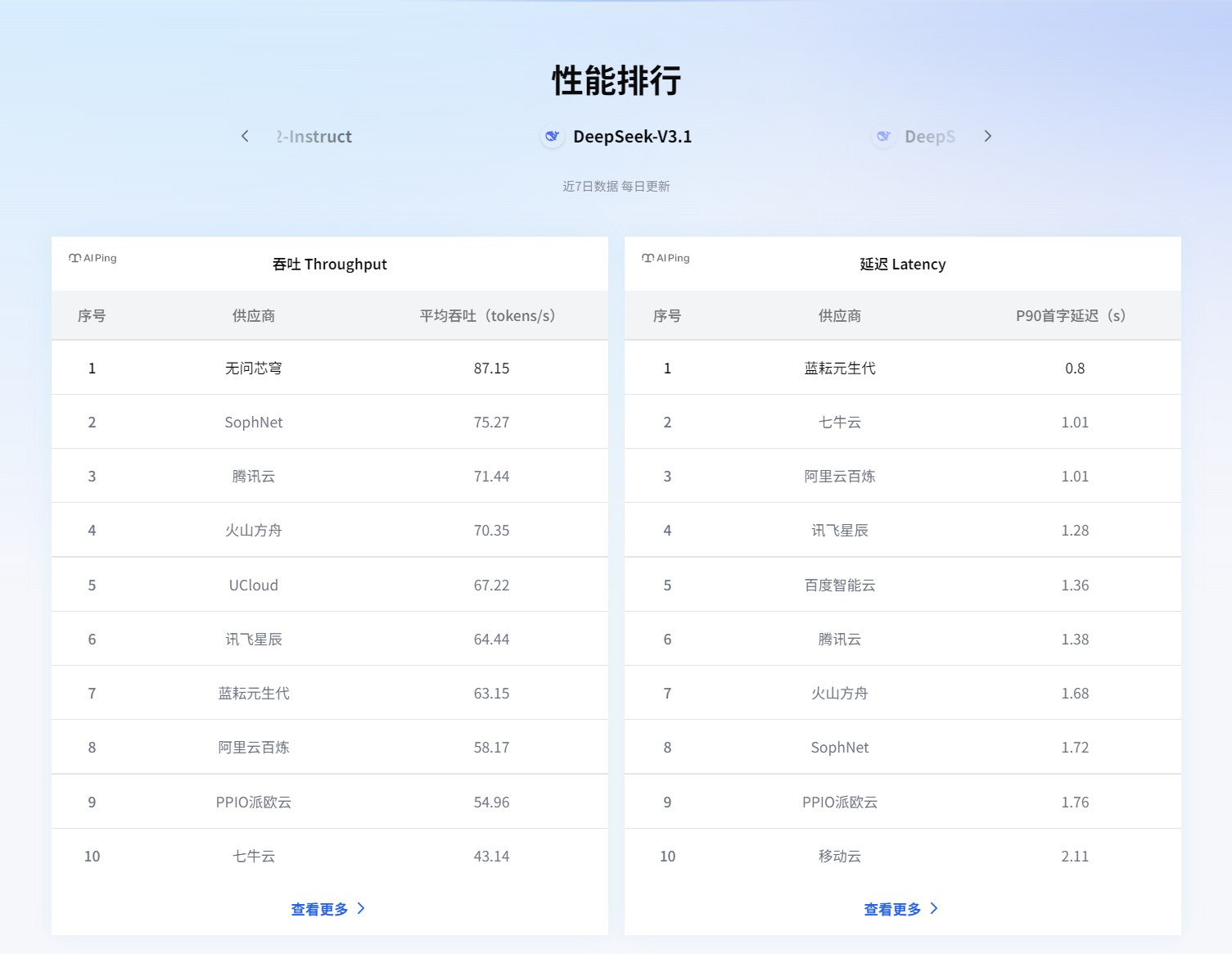Open 查看更多 under the Throughput table
The height and width of the screenshot is (954, 1232).
328,909
